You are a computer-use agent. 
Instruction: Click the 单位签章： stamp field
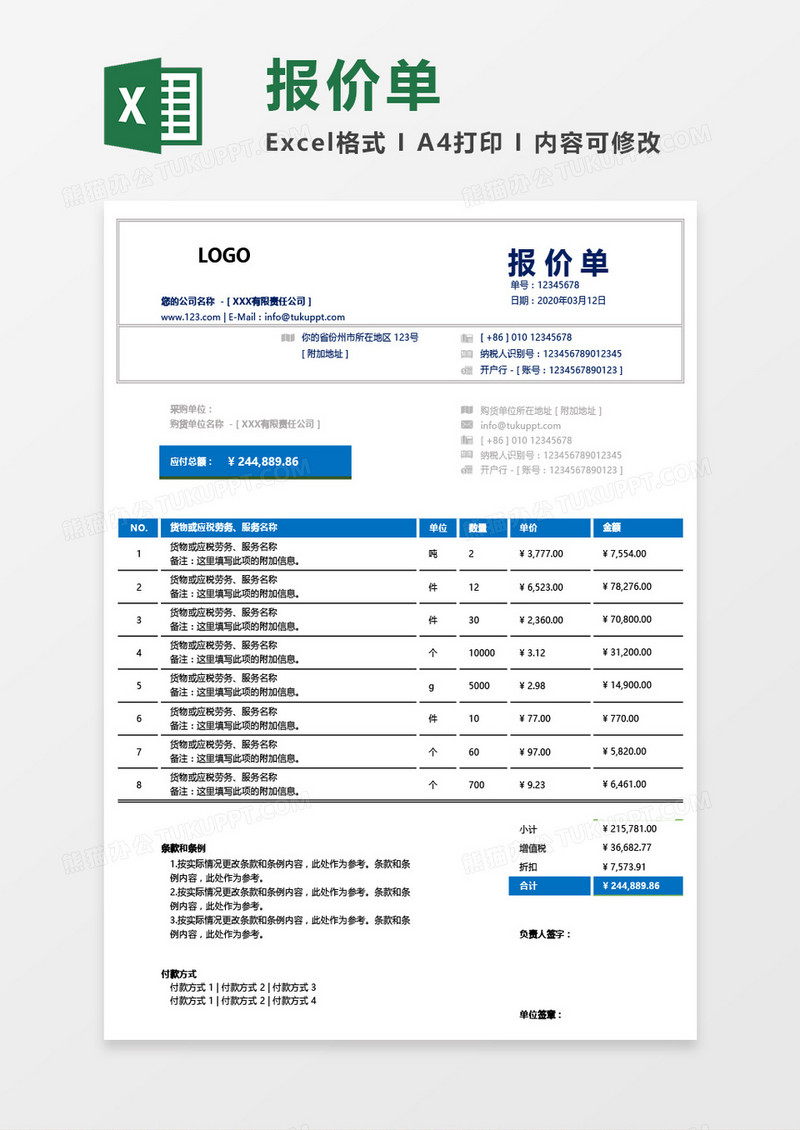[541, 1015]
